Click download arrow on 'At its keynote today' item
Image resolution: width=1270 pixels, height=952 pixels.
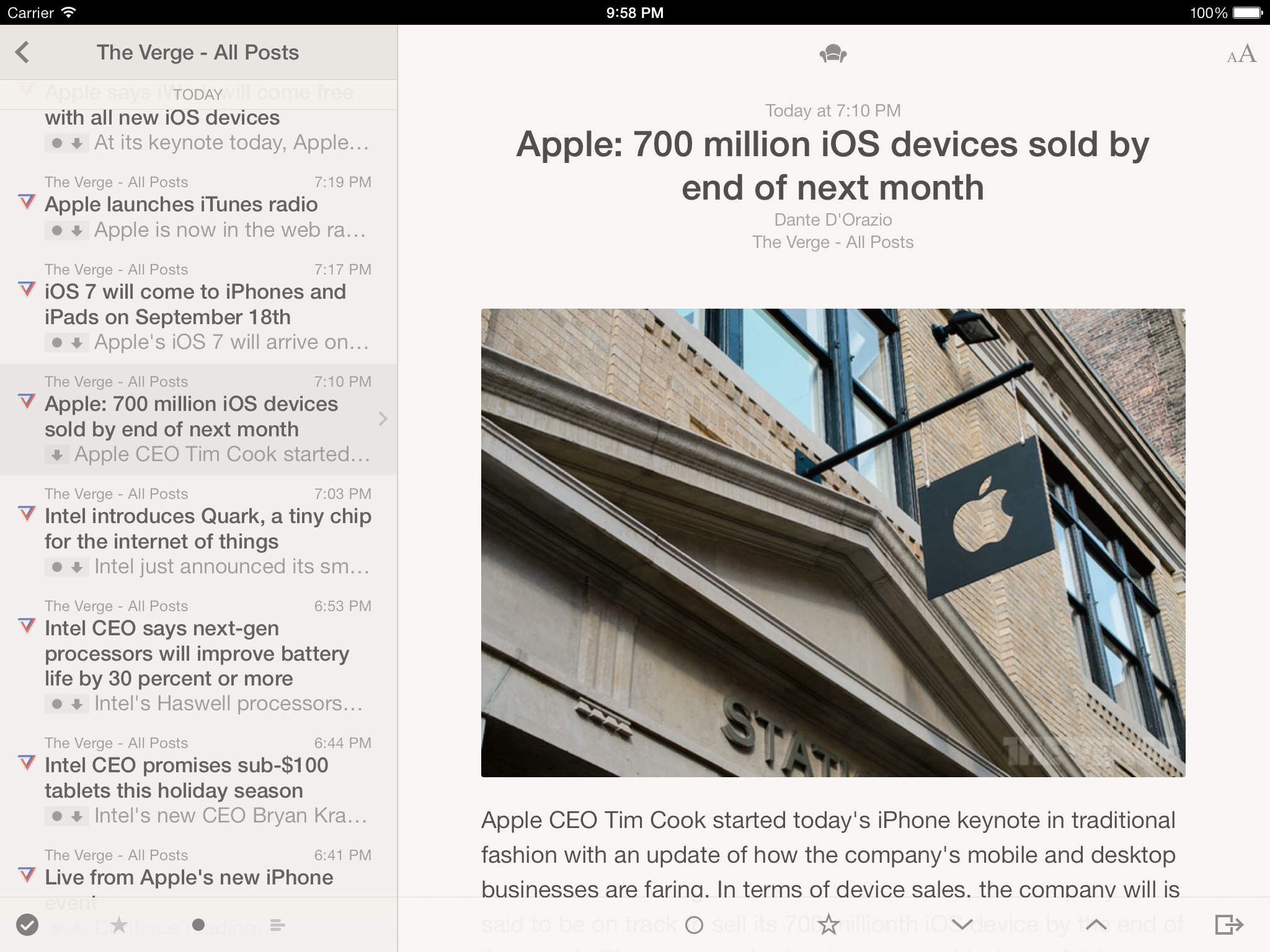pos(77,143)
